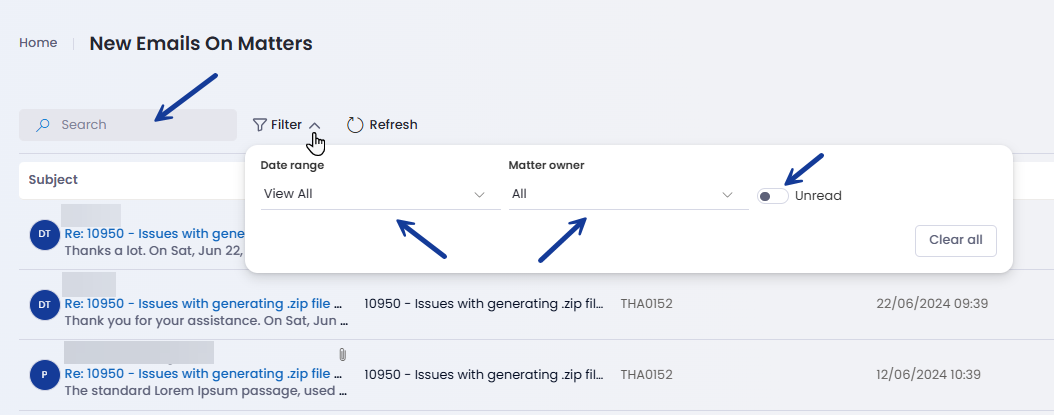Click the Refresh circular arrow icon

point(355,125)
